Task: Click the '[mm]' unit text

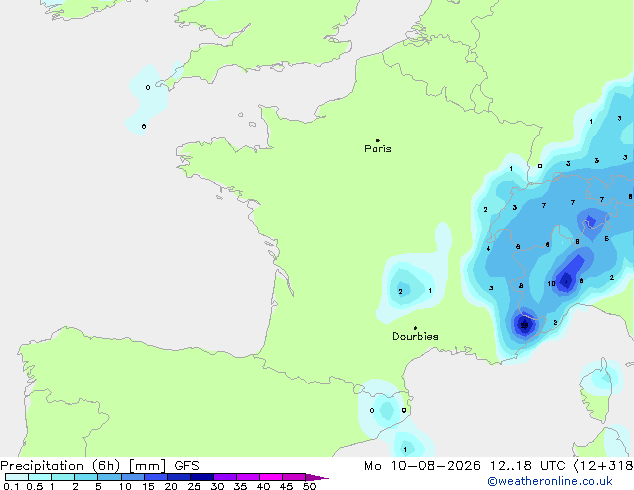Action: [x=148, y=466]
